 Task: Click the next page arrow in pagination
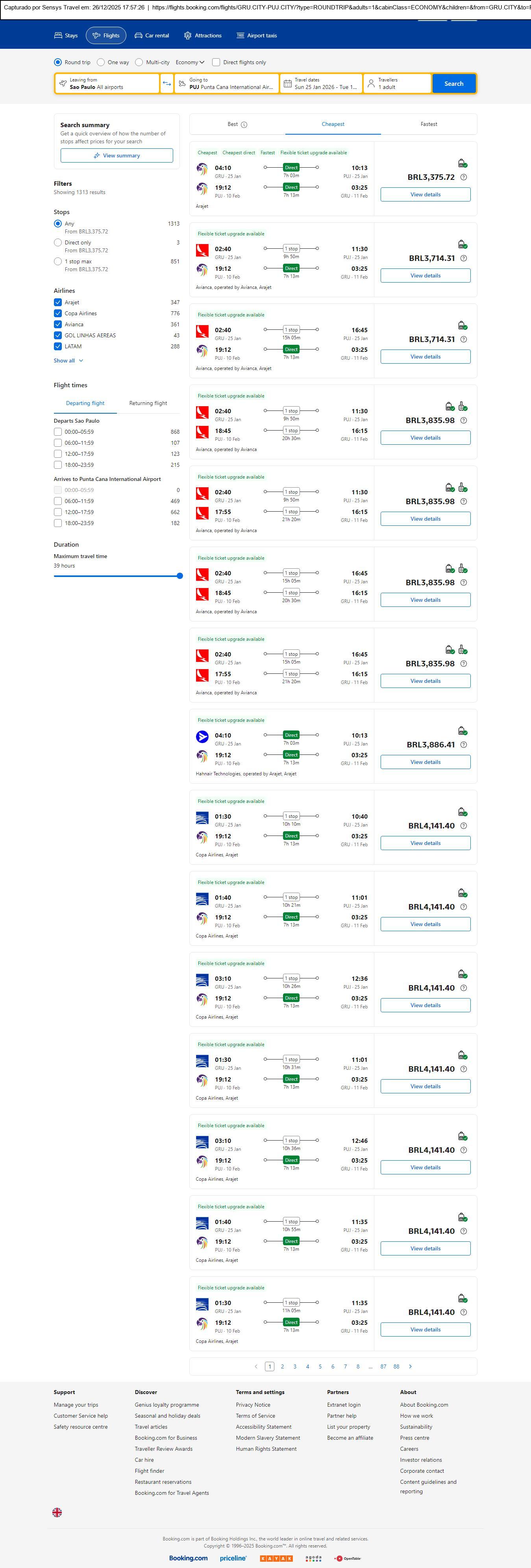410,1366
